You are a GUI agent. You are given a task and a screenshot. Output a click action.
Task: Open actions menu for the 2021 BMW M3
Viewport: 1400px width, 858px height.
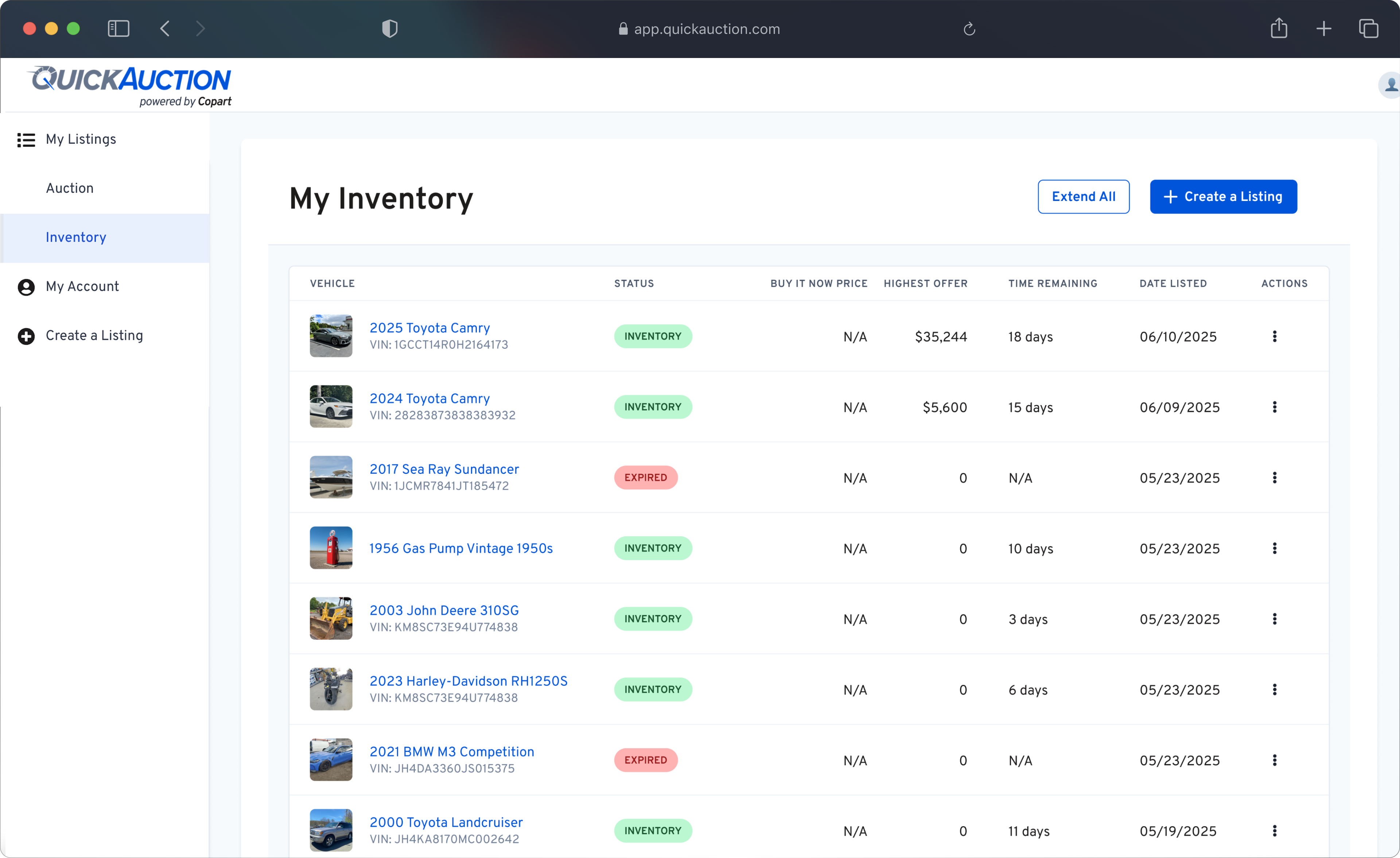[x=1275, y=760]
